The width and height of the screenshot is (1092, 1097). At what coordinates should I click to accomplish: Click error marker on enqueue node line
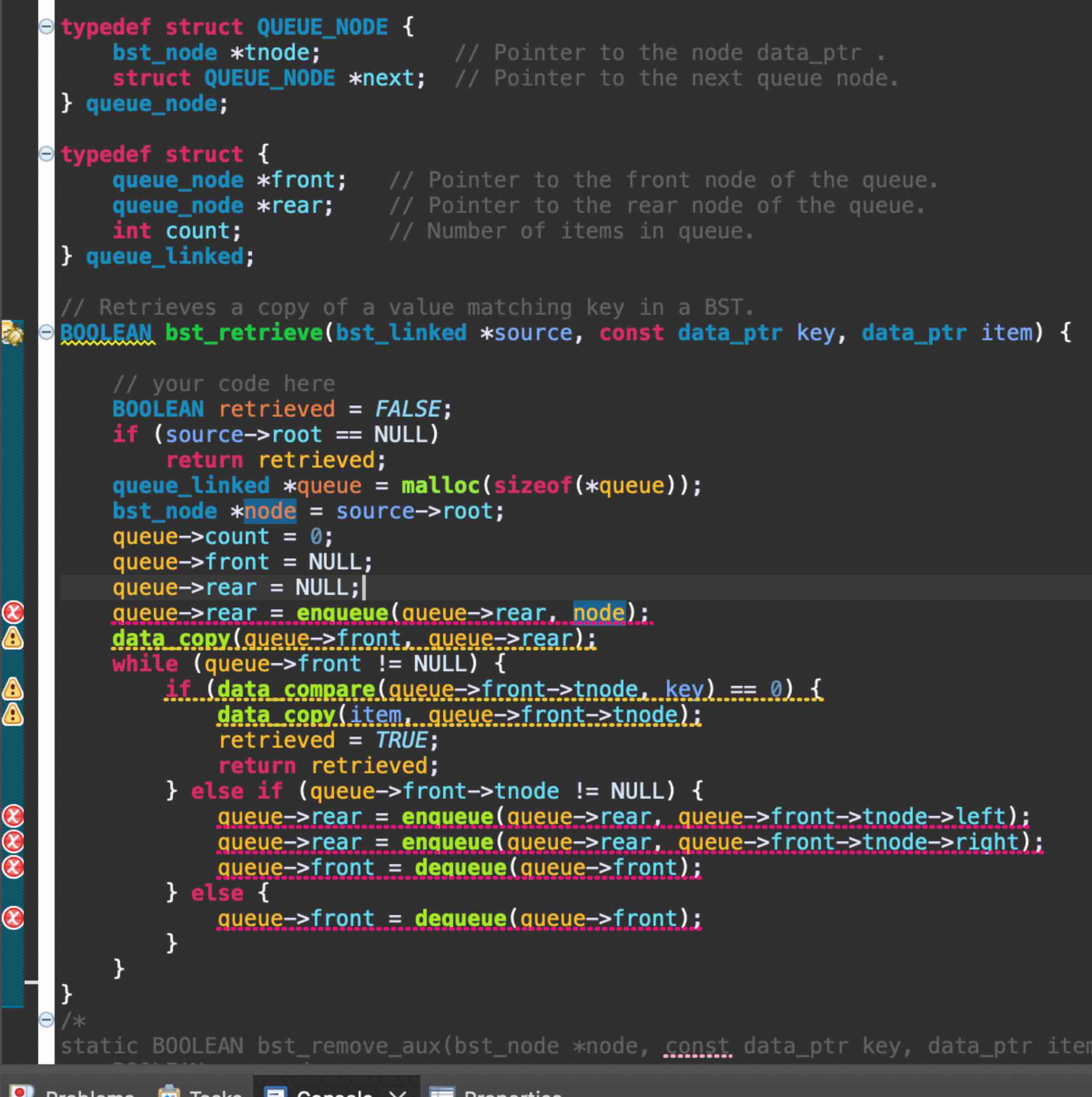click(13, 613)
